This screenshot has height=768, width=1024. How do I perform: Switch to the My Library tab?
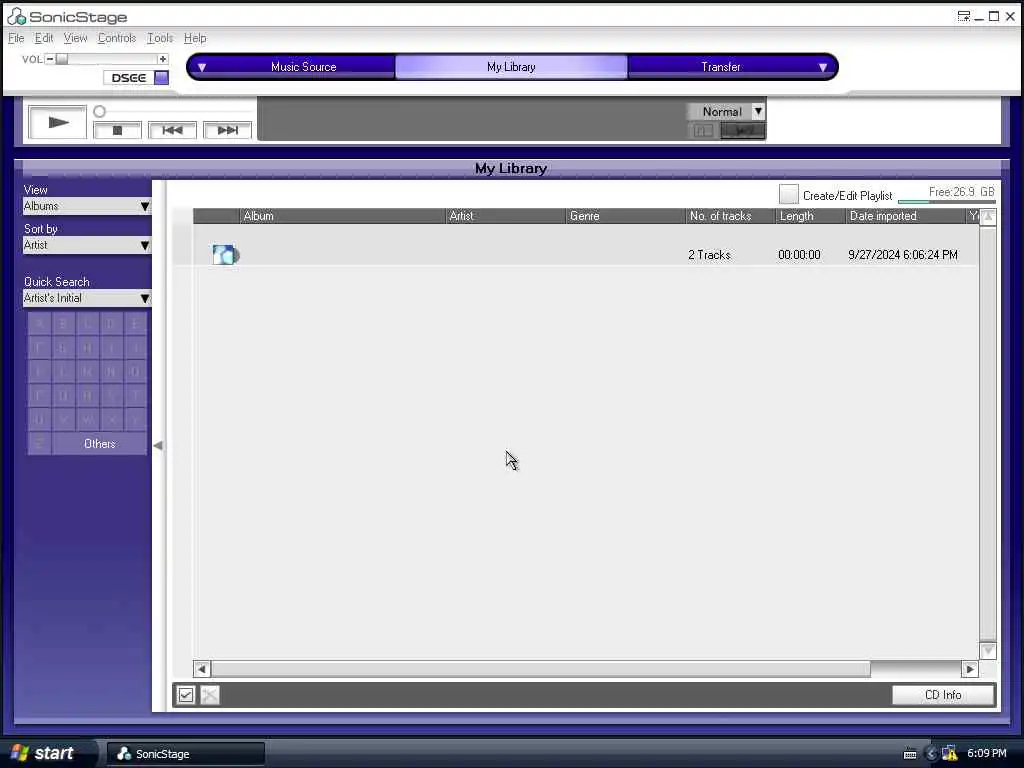(x=511, y=67)
